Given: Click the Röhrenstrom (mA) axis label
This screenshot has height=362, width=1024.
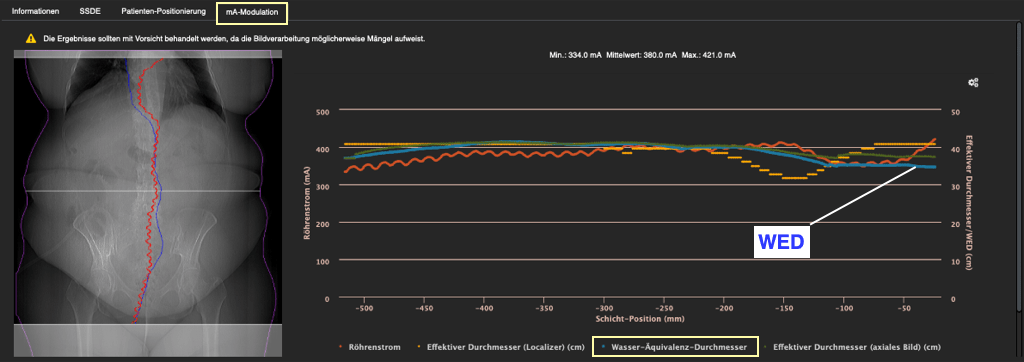Looking at the screenshot, I should tap(306, 204).
